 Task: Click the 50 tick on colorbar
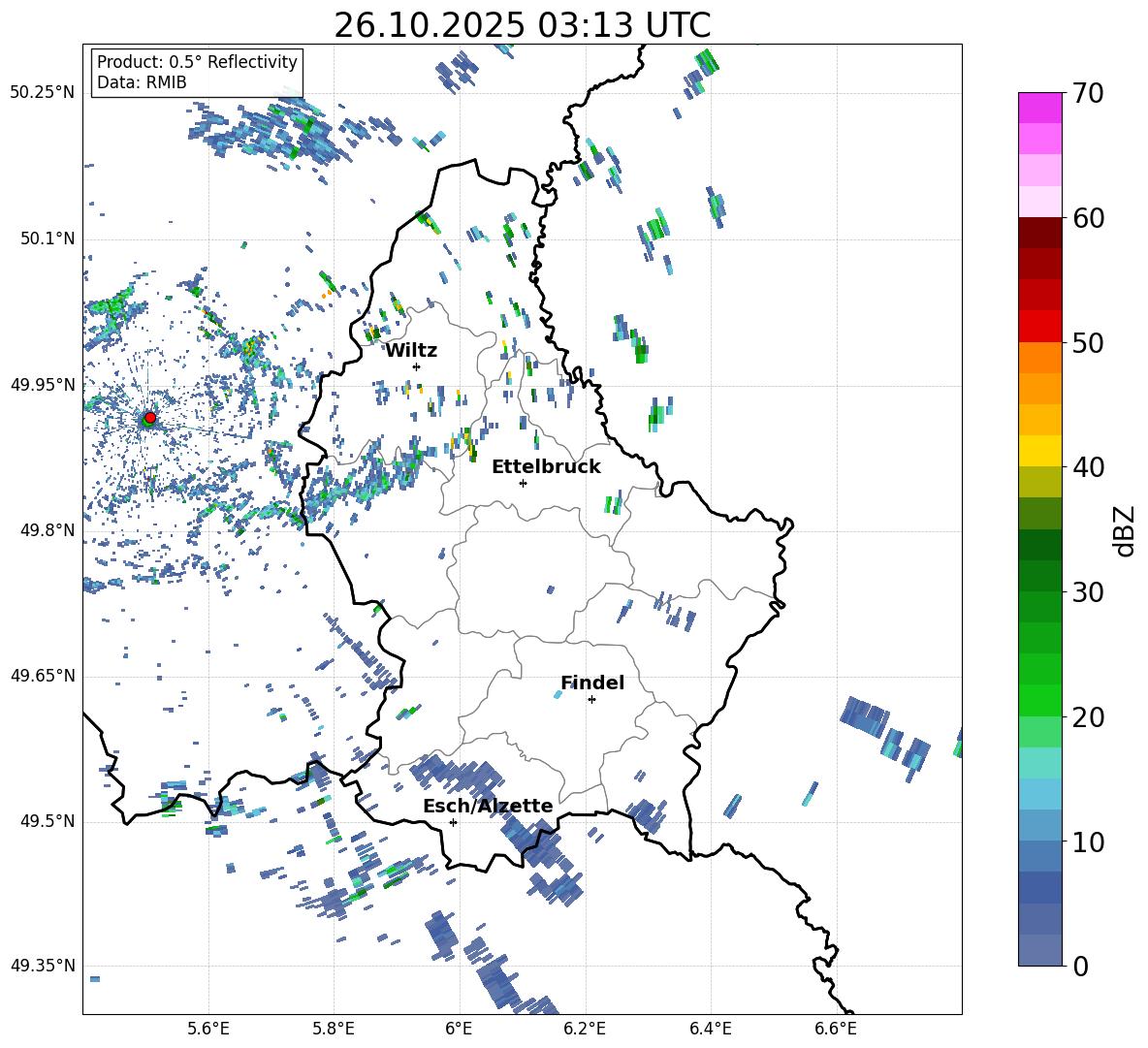click(1088, 342)
